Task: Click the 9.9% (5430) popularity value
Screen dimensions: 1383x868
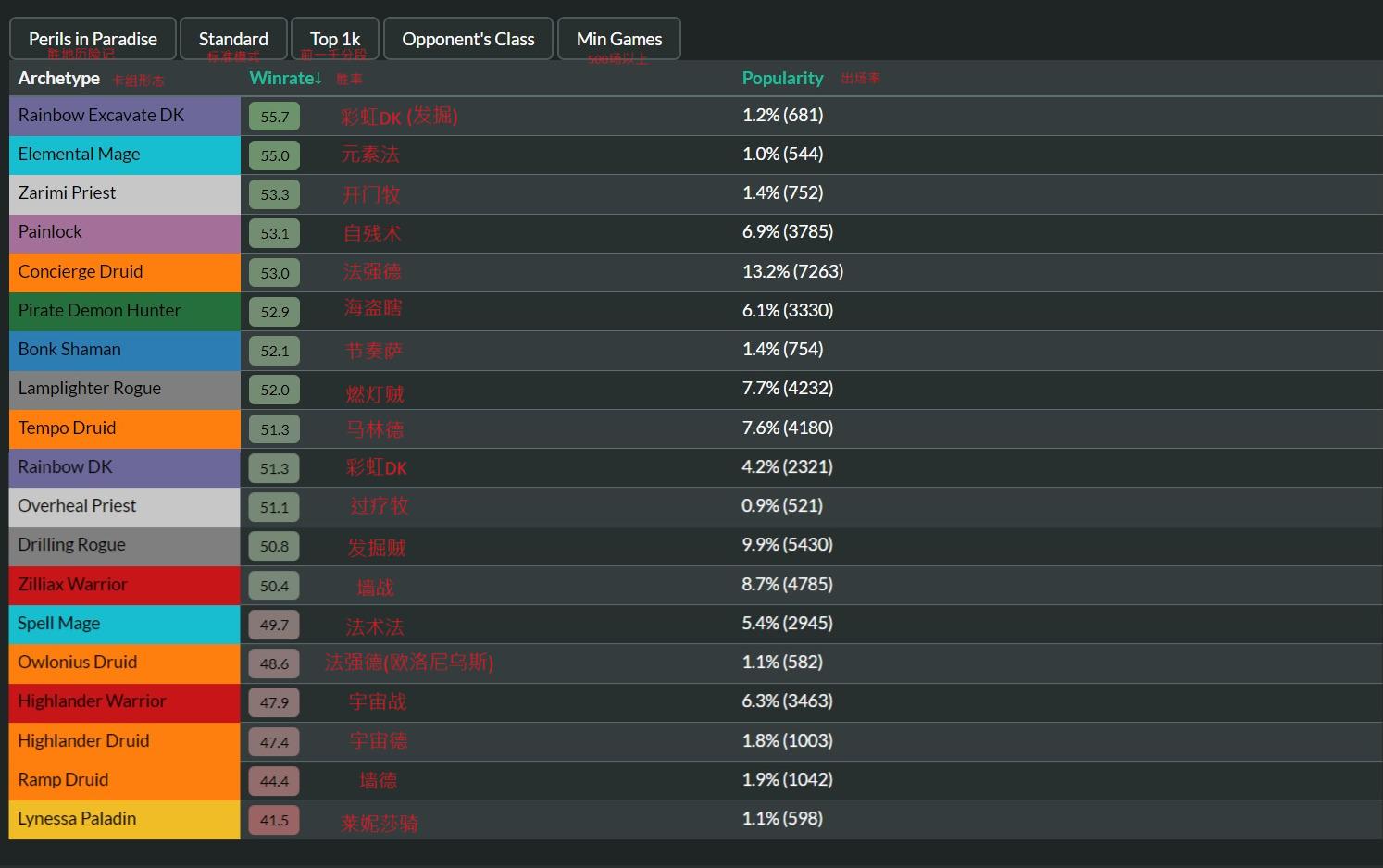Action: pos(787,545)
